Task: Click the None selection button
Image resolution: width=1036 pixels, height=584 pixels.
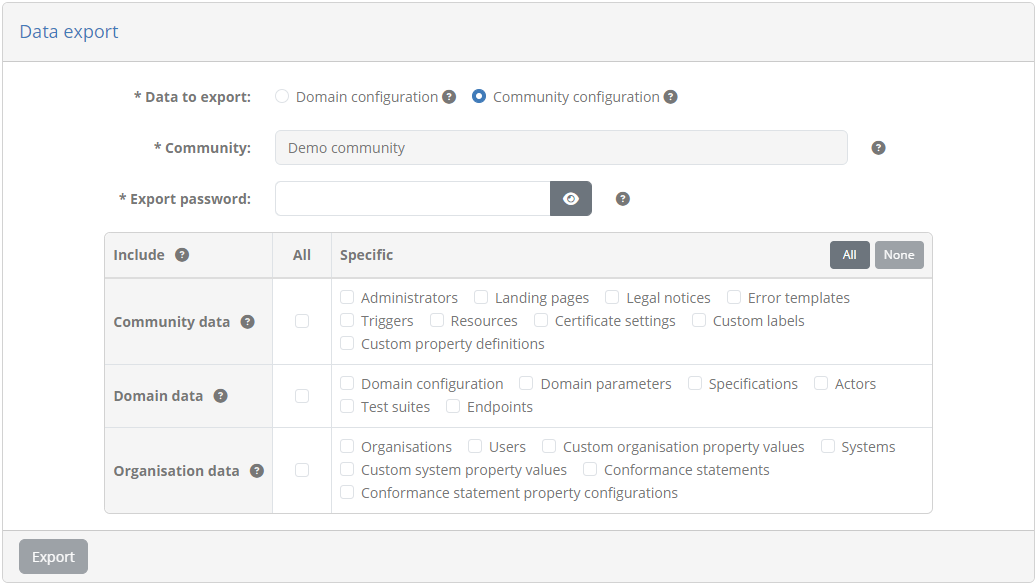Action: [x=899, y=255]
